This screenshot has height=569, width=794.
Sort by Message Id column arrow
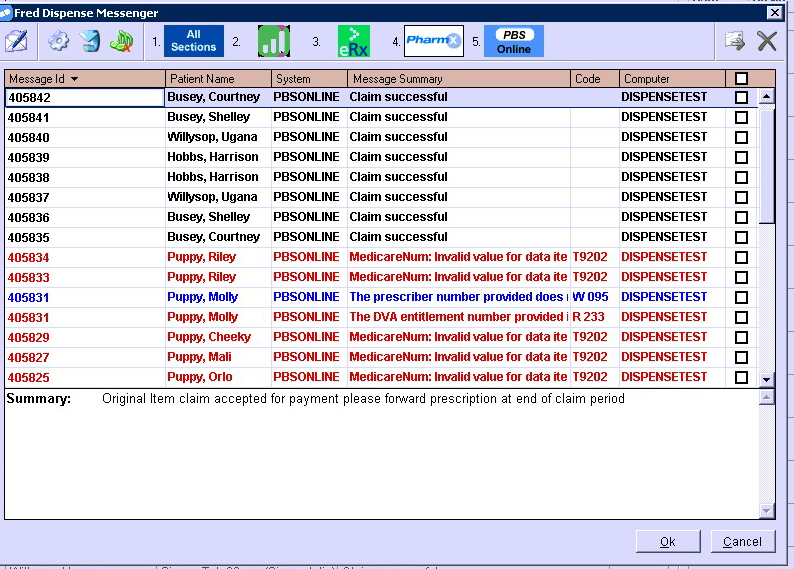coord(74,78)
